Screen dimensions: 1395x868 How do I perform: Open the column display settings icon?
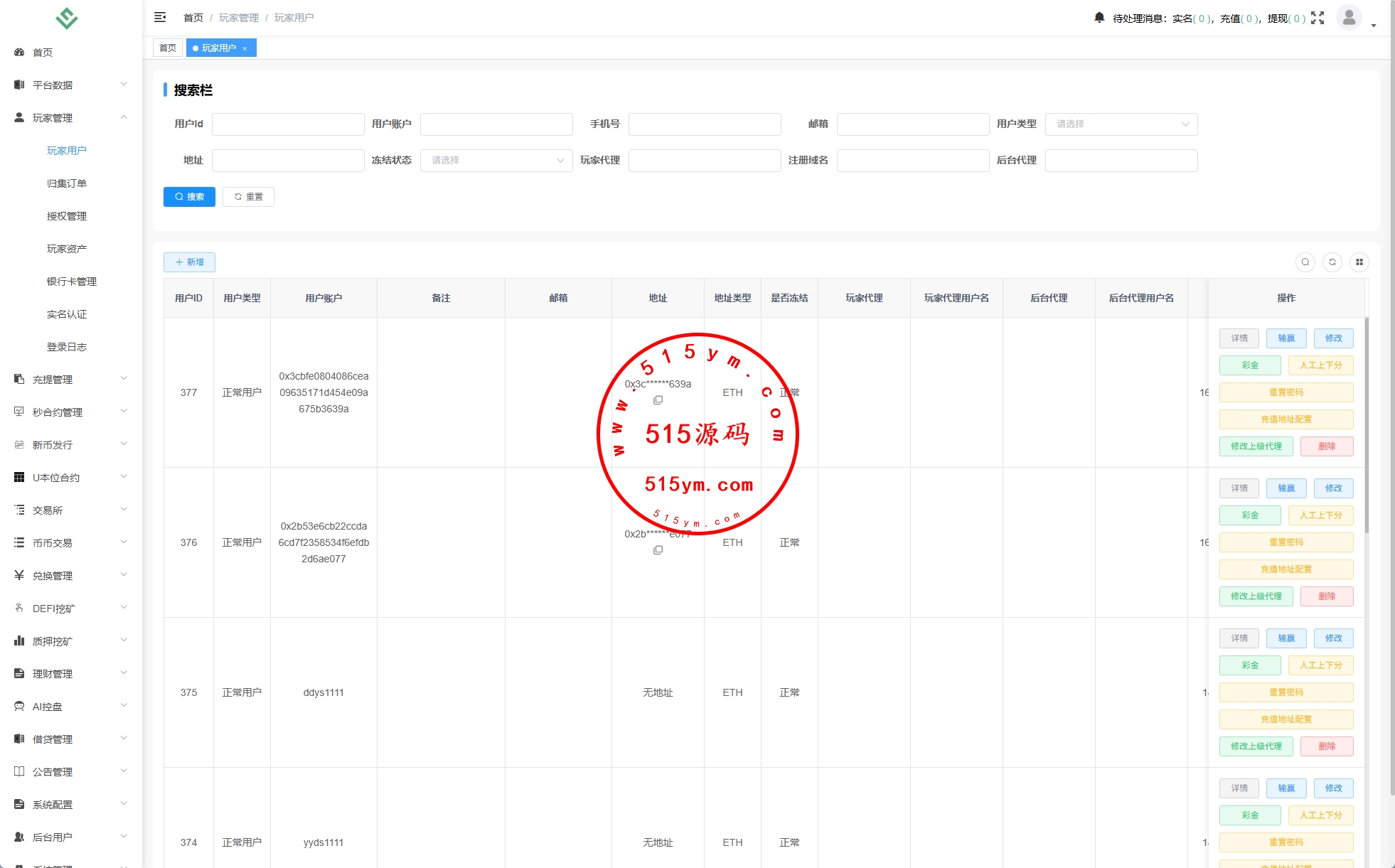click(1359, 262)
